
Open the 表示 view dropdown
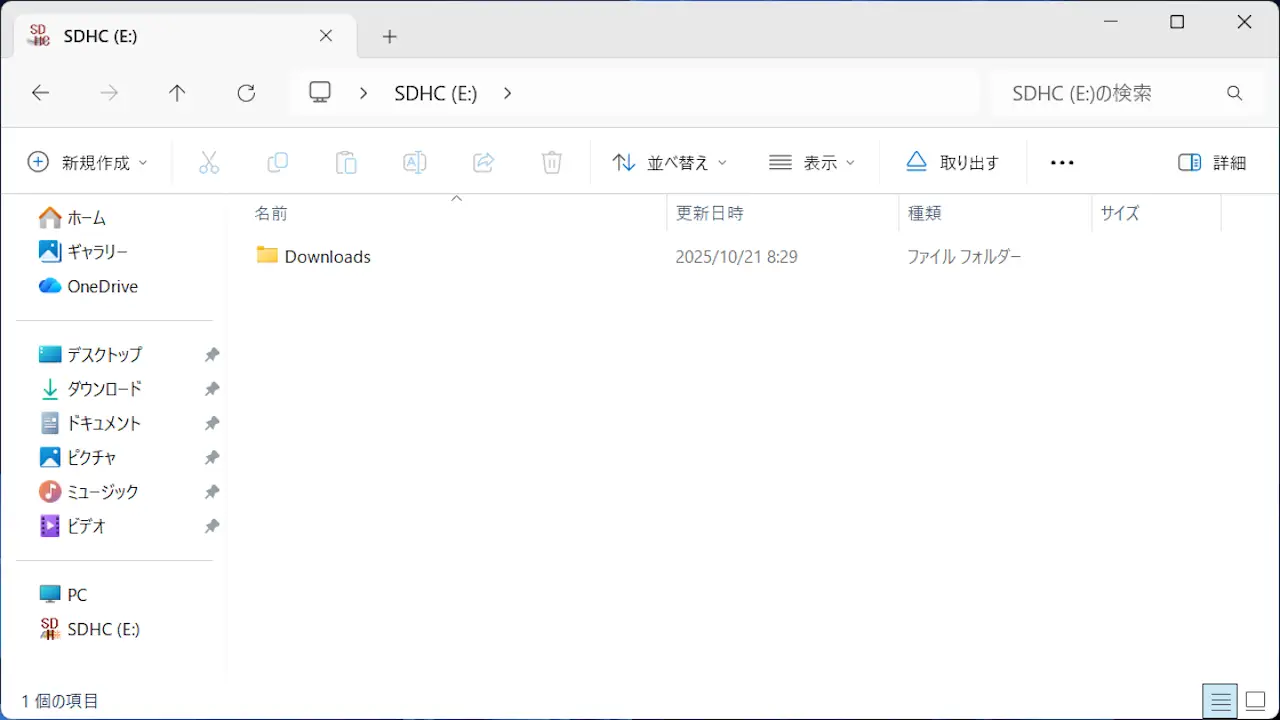coord(812,162)
